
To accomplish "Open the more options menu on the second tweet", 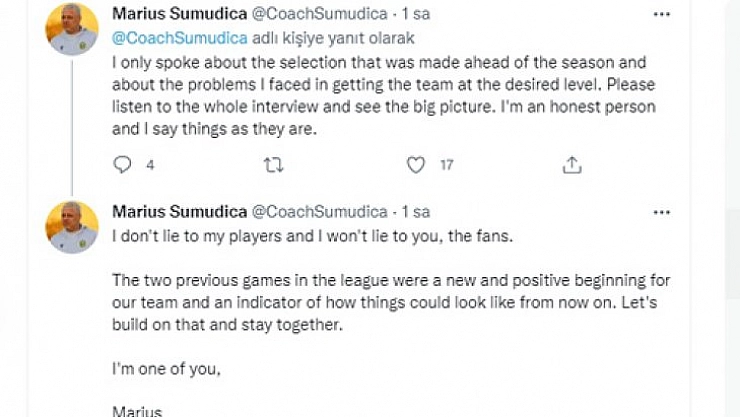I will [x=661, y=212].
